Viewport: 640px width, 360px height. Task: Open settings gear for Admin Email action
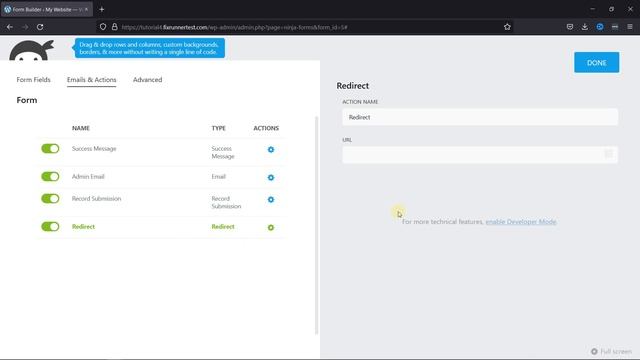(x=271, y=178)
